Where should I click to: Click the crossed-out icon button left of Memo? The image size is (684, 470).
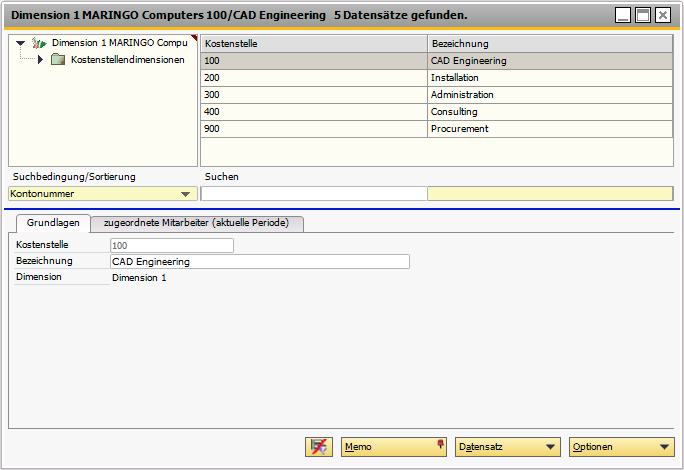319,447
